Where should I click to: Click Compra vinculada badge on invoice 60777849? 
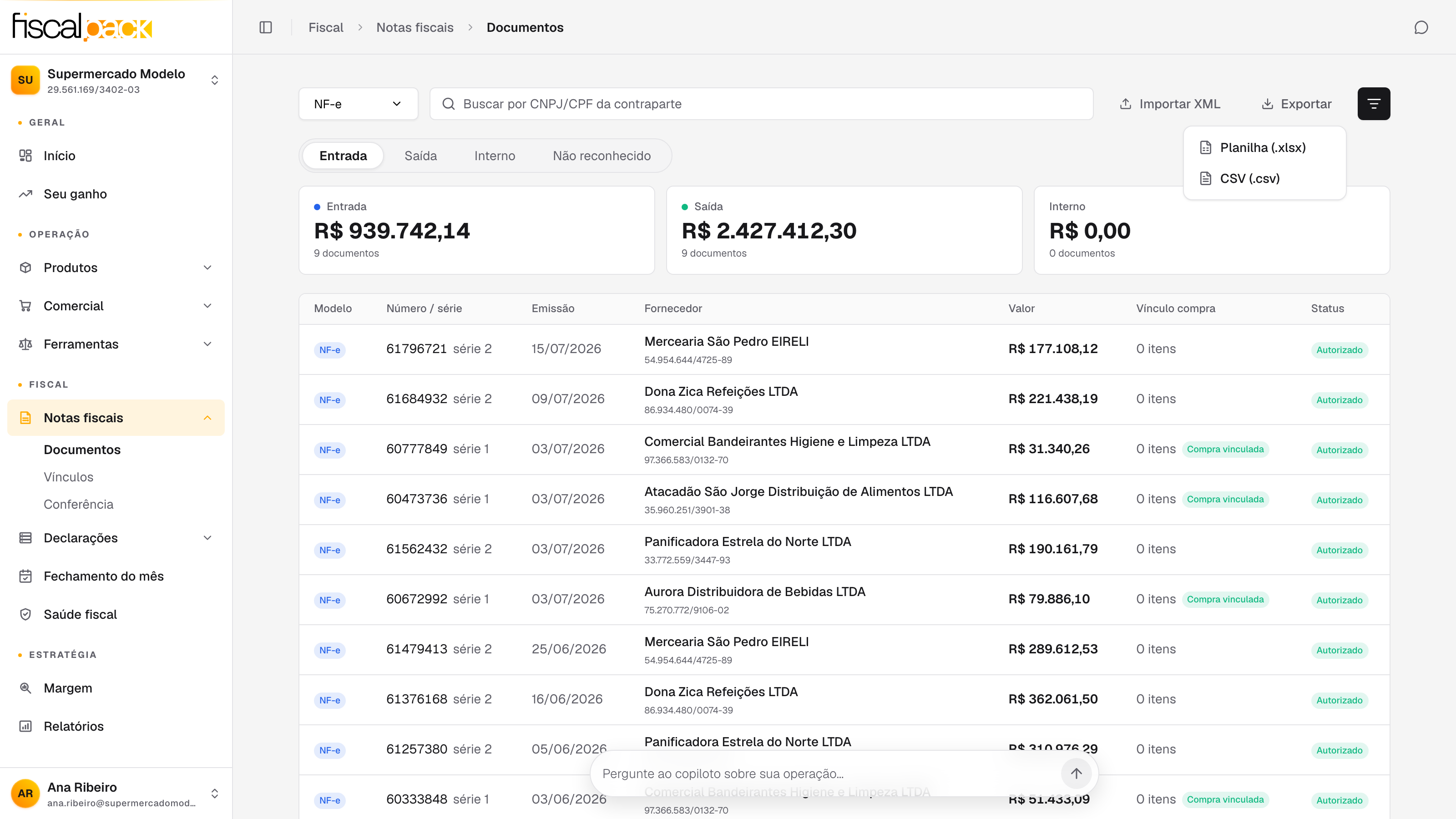pos(1225,449)
